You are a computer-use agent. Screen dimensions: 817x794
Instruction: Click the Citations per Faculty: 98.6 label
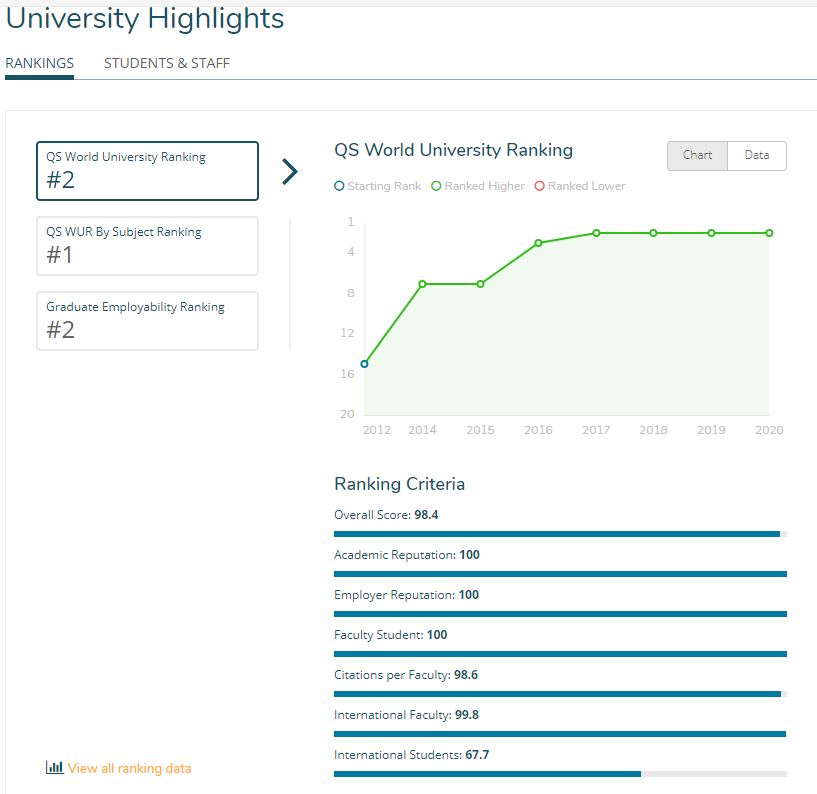click(405, 675)
